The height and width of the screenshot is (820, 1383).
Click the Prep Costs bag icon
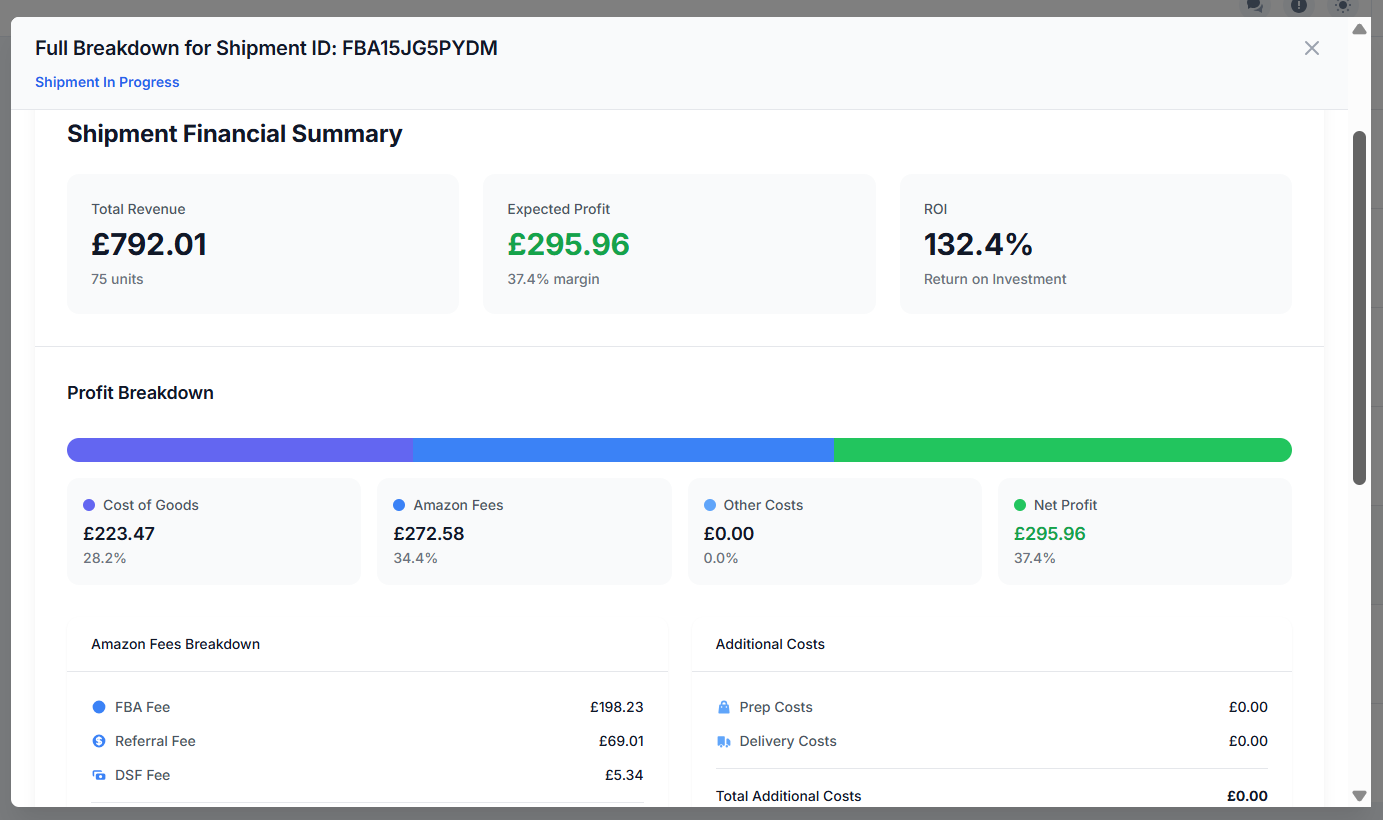(724, 707)
